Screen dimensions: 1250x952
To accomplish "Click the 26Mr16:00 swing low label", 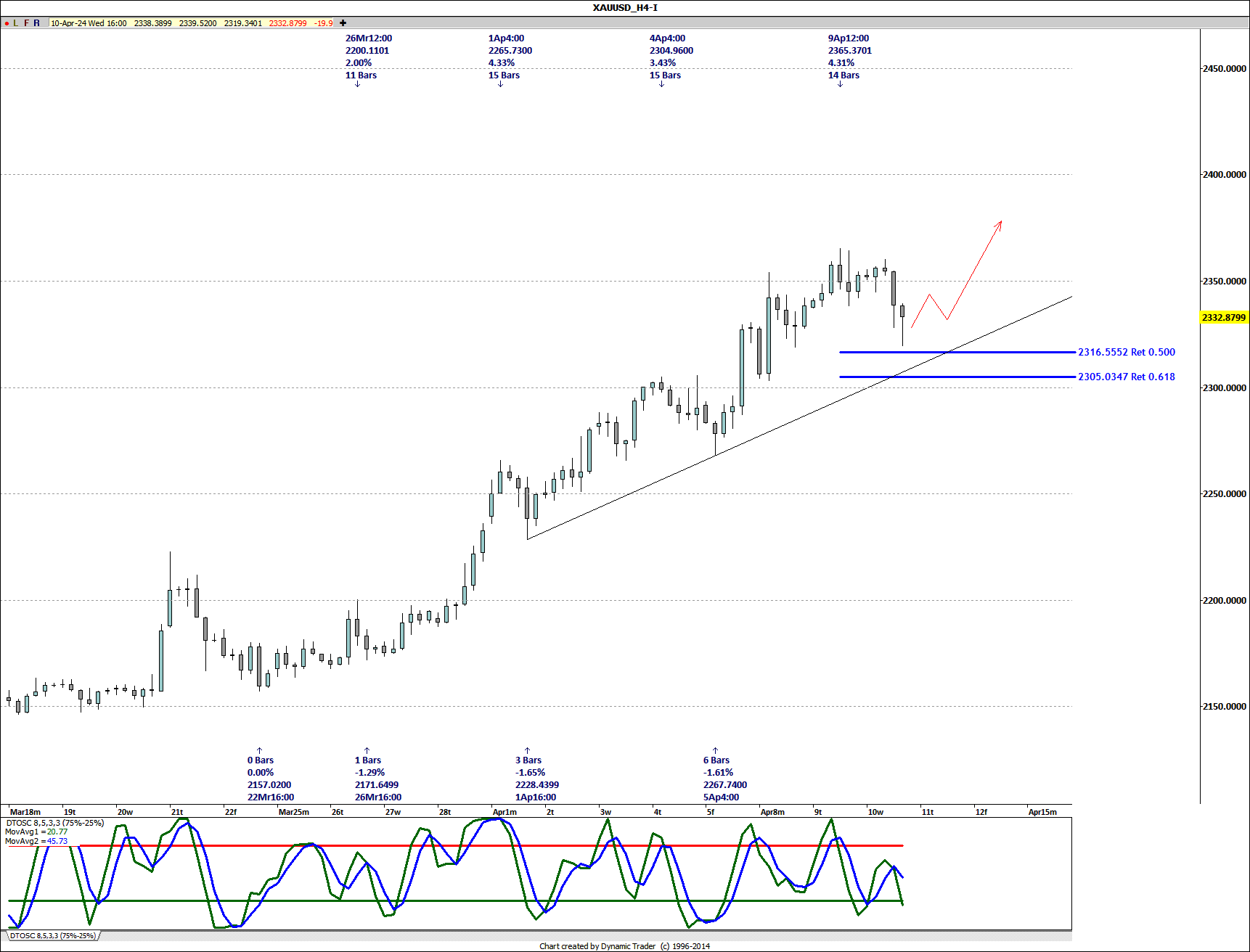I will point(378,797).
